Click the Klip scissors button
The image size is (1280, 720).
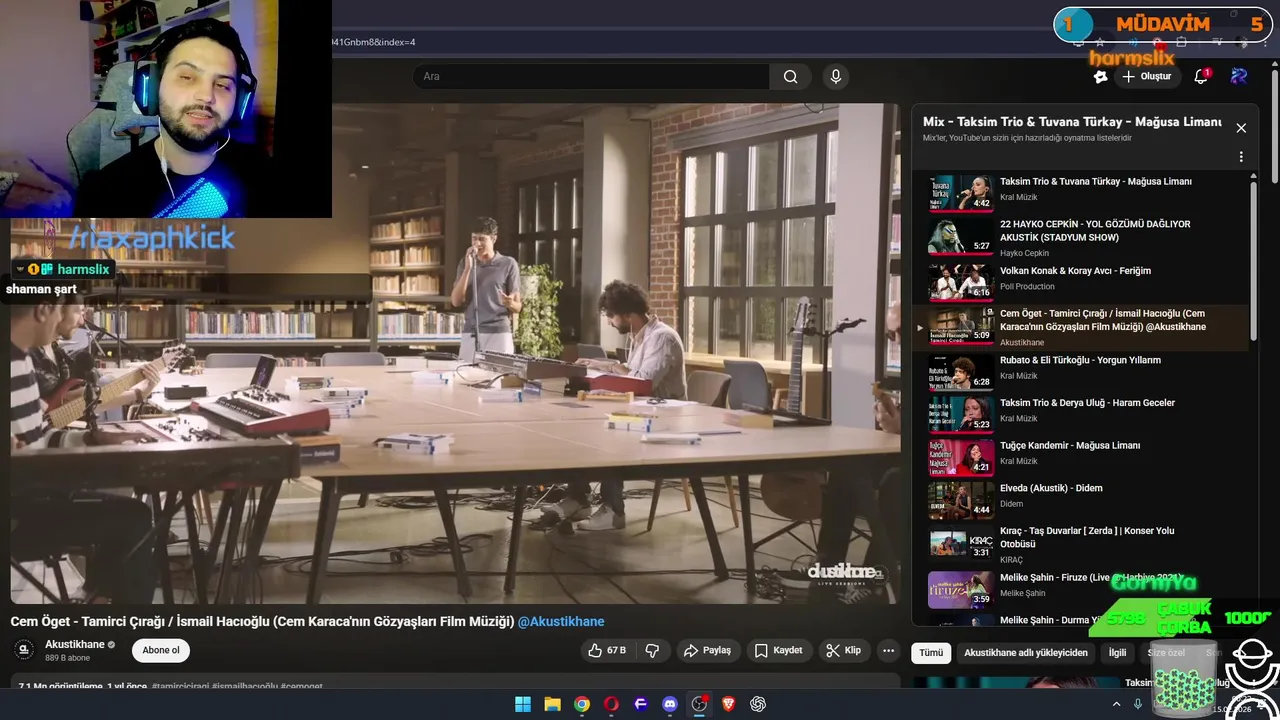tap(843, 650)
